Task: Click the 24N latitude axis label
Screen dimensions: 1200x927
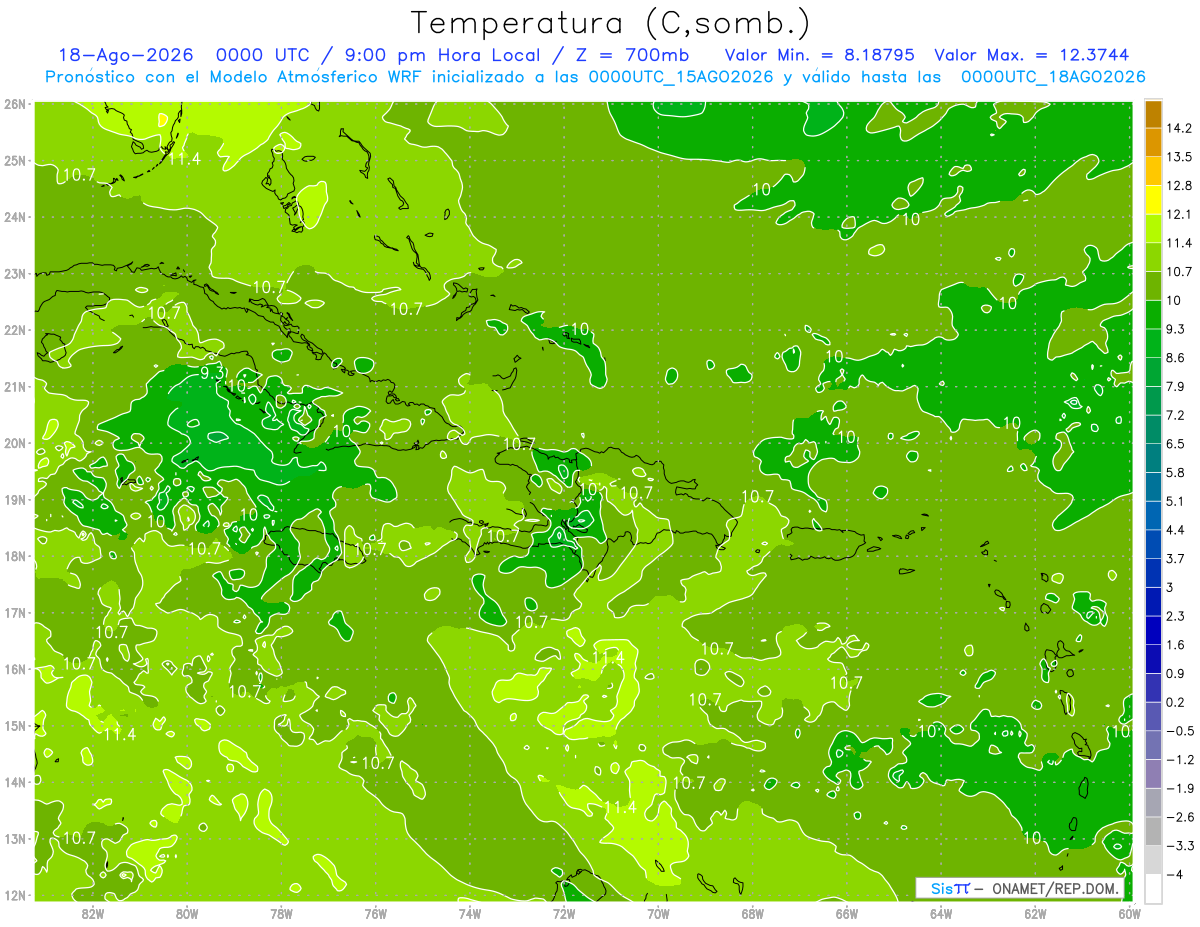Action: [15, 217]
